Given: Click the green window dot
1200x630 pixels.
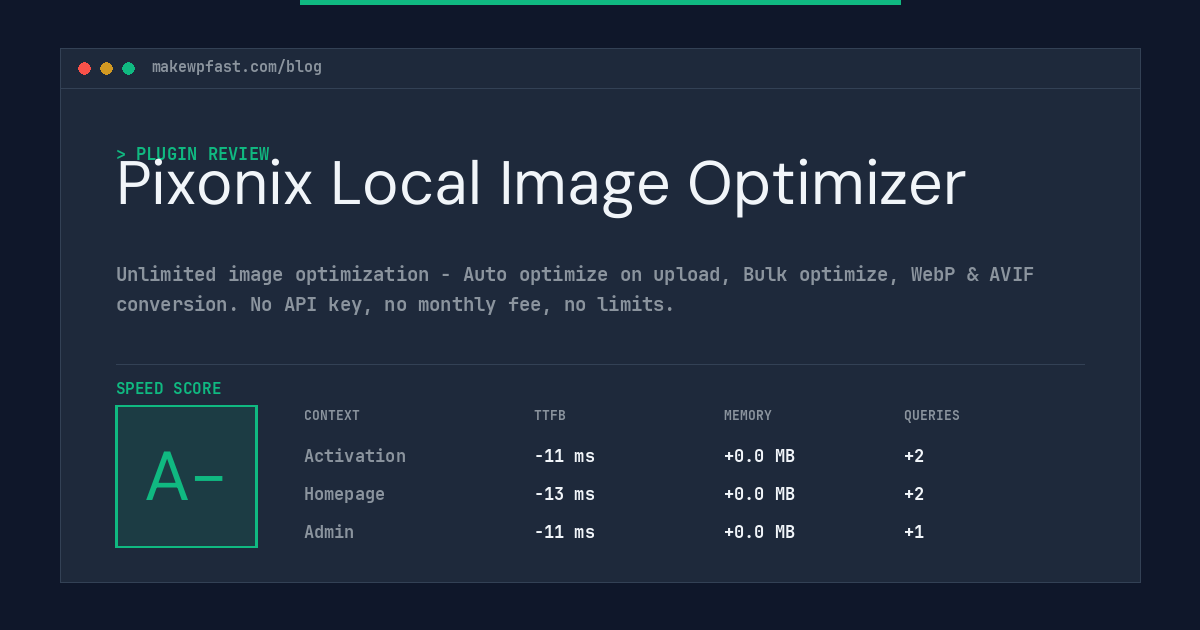Looking at the screenshot, I should coord(128,68).
